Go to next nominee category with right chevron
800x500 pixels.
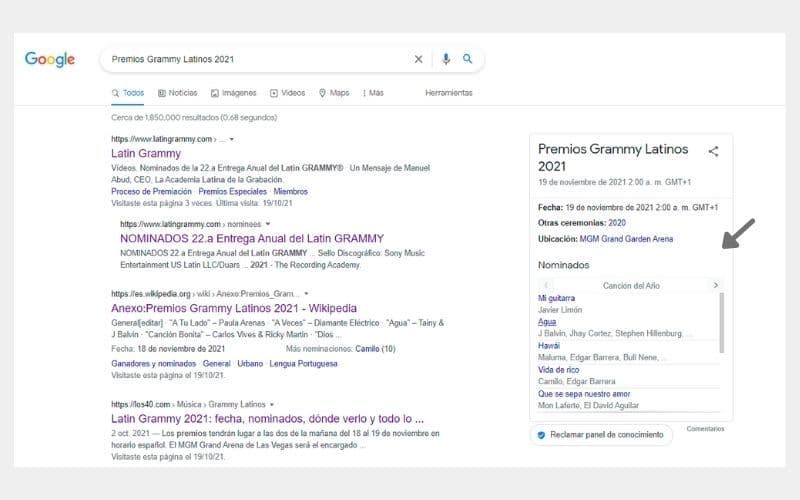click(715, 285)
